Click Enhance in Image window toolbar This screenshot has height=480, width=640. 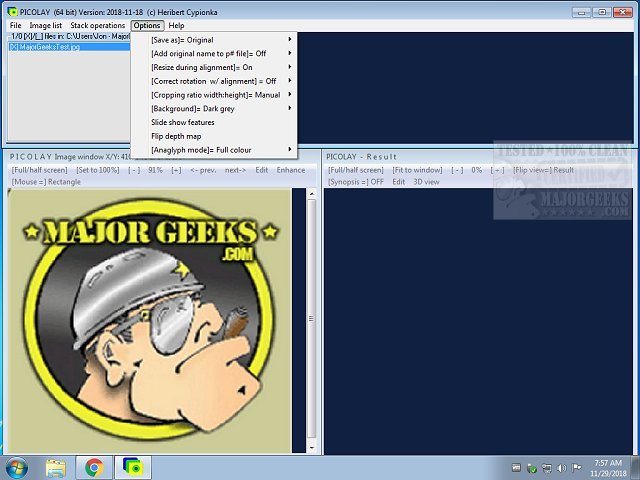pos(291,170)
